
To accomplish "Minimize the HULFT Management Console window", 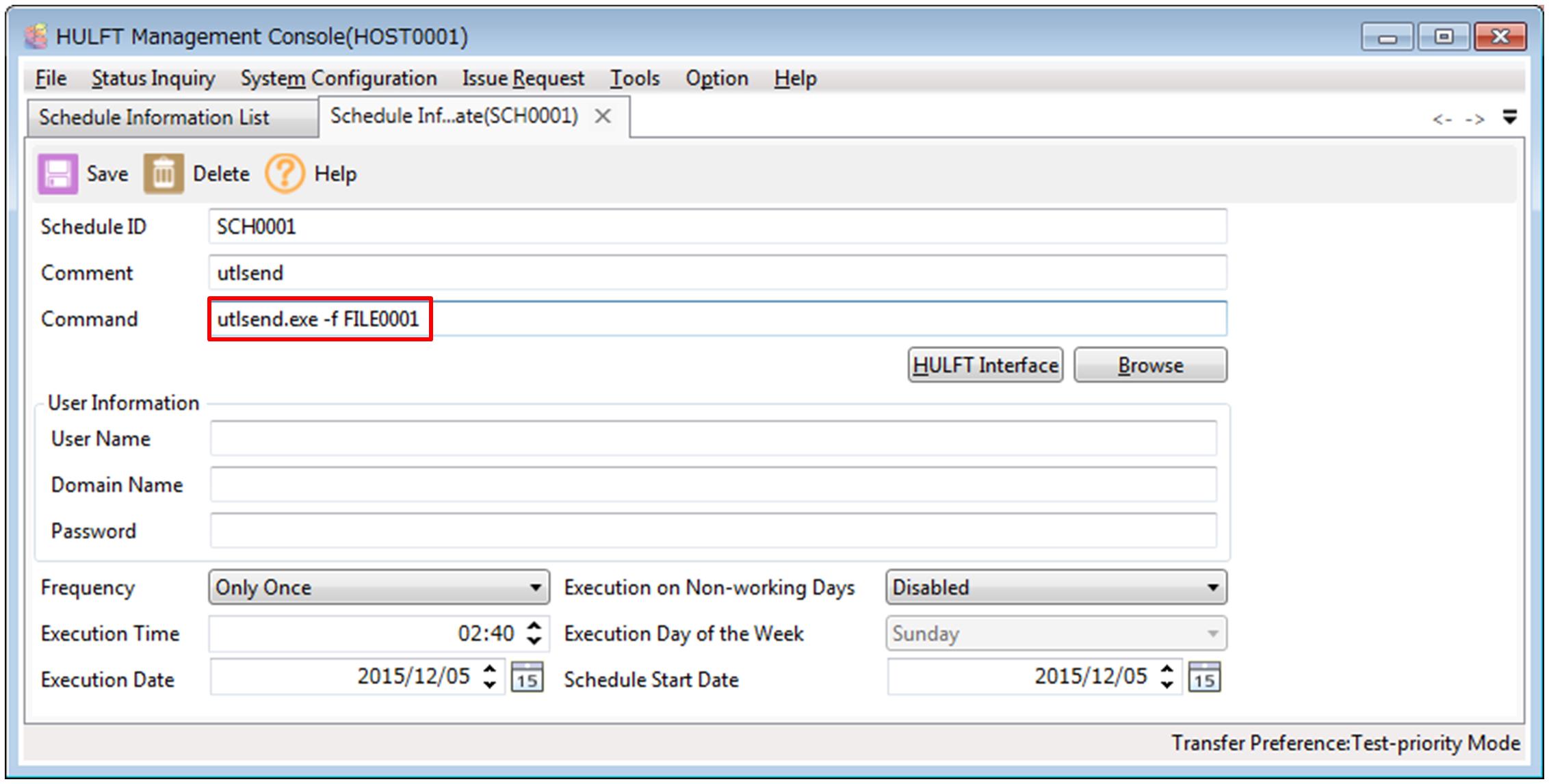I will 1388,38.
